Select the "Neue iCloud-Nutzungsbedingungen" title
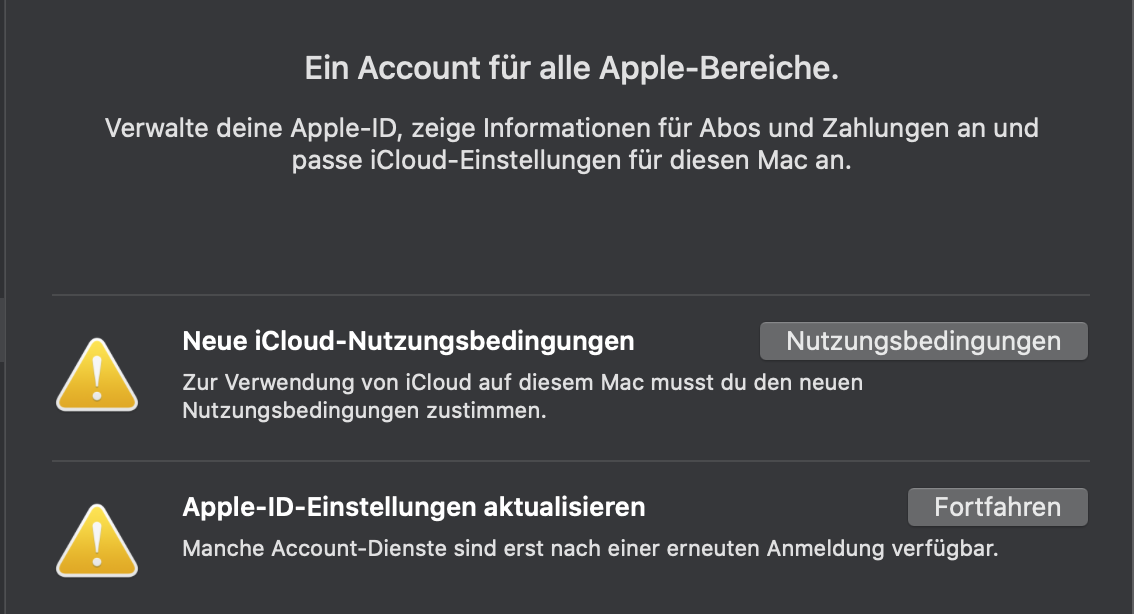1134x614 pixels. point(408,341)
